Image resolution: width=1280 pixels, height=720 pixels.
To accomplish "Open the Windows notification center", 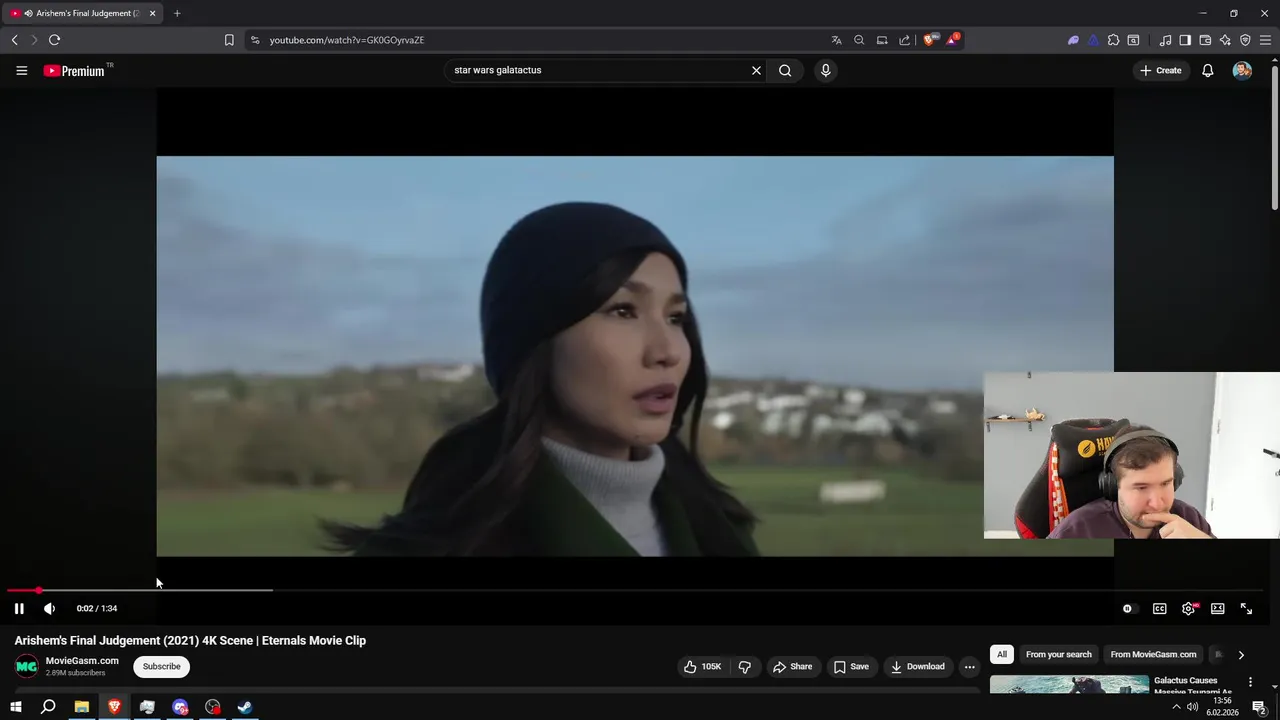I will point(1259,707).
